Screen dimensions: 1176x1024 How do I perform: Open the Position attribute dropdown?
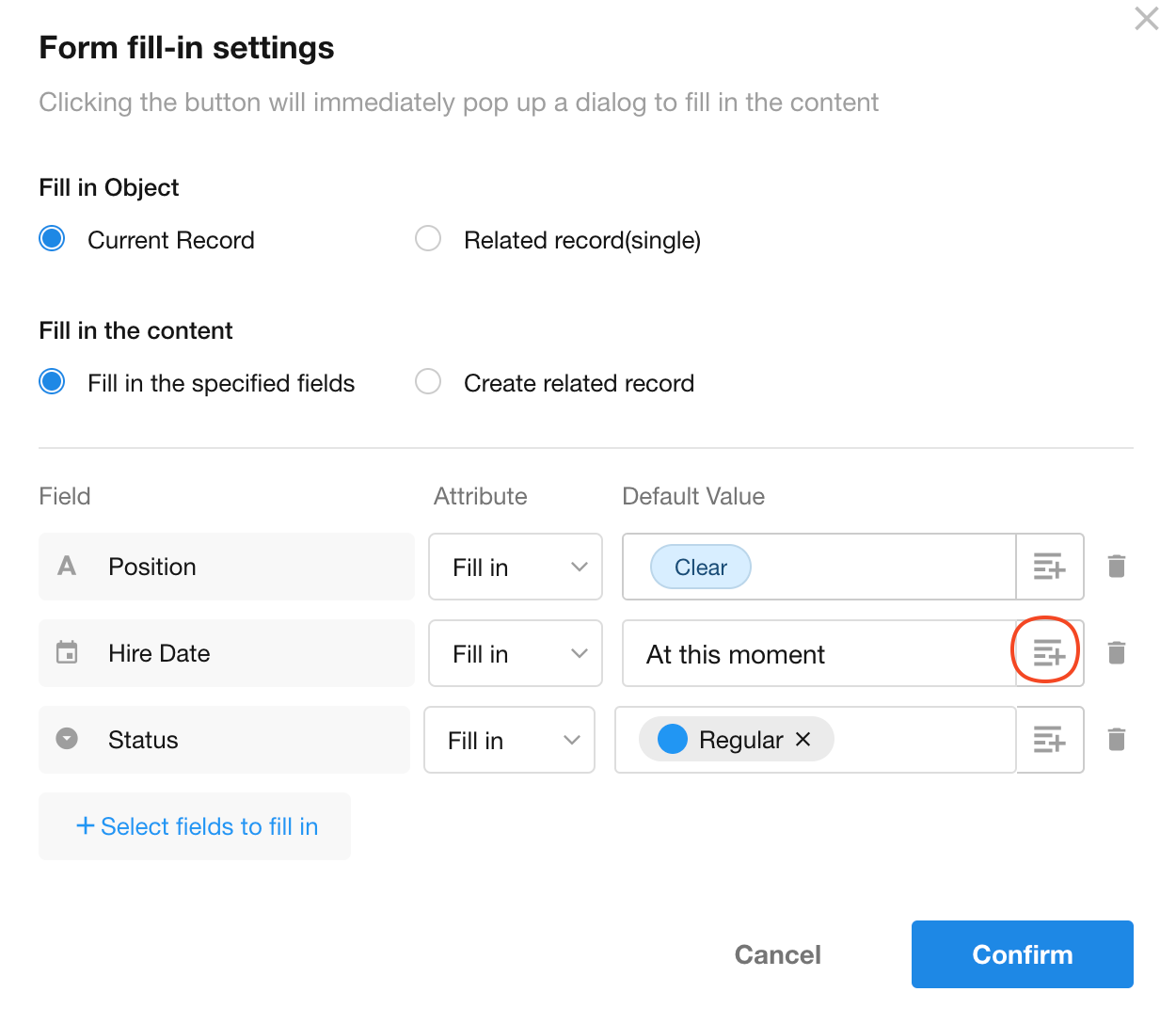pyautogui.click(x=515, y=567)
